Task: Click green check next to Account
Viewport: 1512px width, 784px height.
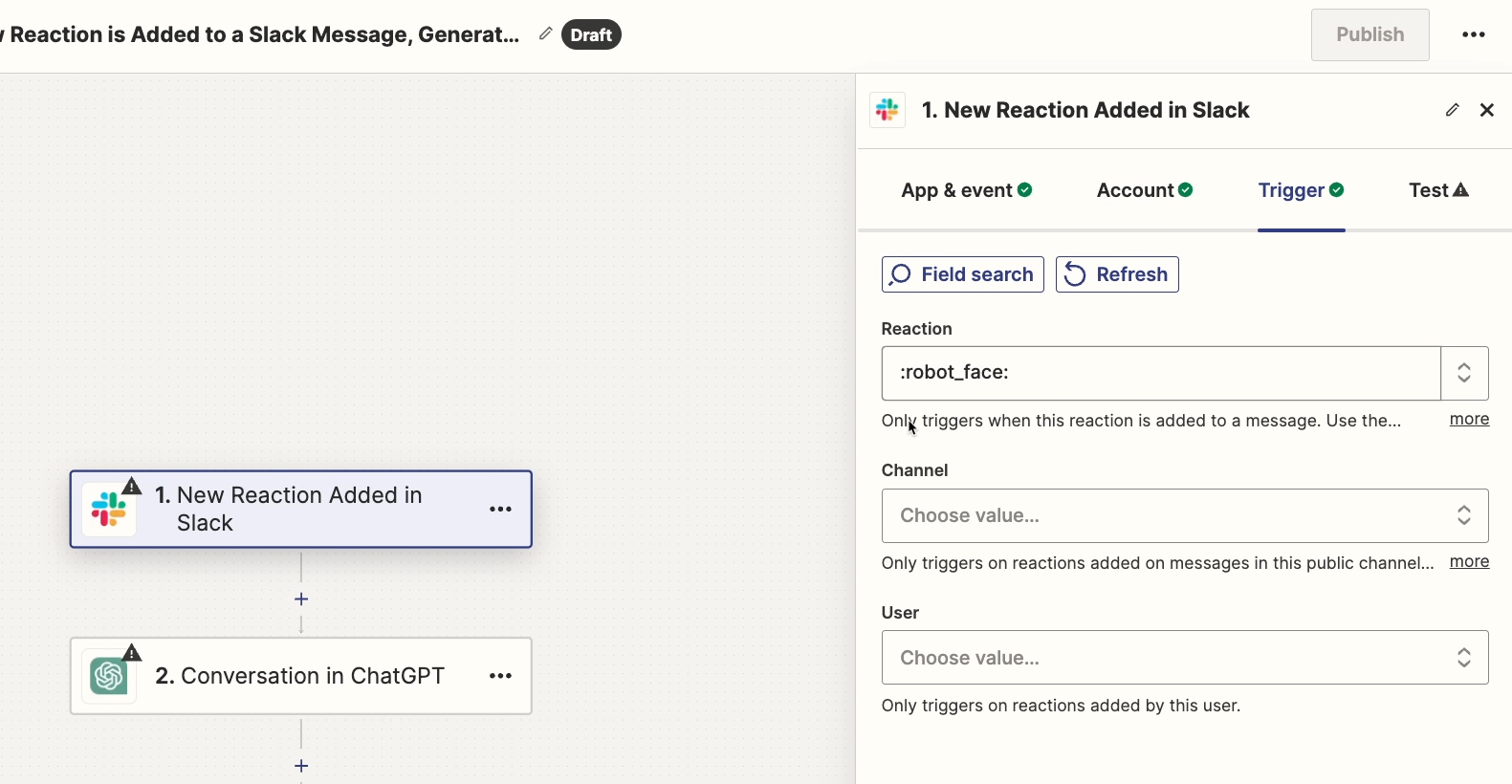Action: tap(1186, 190)
